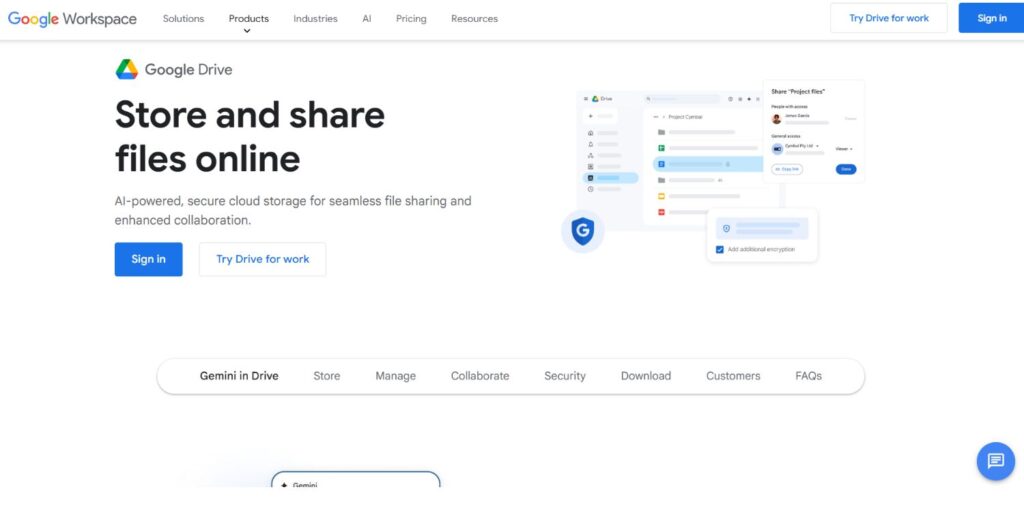Screen dimensions: 1024x524
Task: Click the Google Workspace logo
Action: (72, 18)
